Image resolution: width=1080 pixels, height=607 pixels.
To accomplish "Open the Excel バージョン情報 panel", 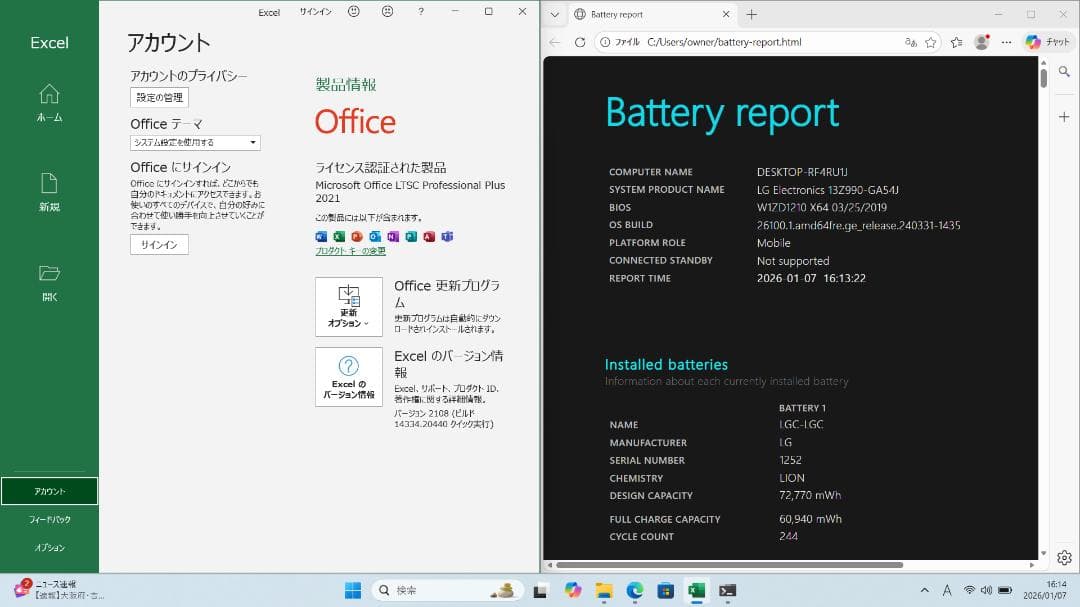I will pyautogui.click(x=347, y=377).
